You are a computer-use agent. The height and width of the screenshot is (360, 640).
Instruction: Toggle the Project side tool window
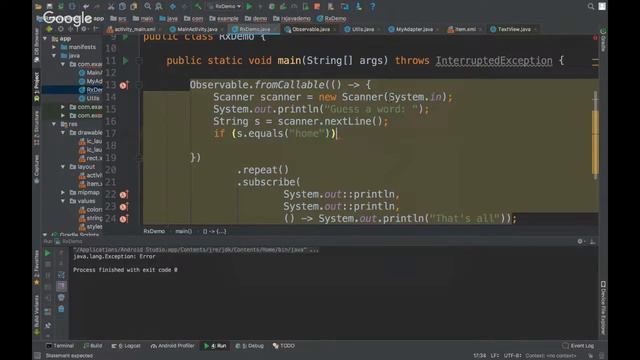[36, 87]
